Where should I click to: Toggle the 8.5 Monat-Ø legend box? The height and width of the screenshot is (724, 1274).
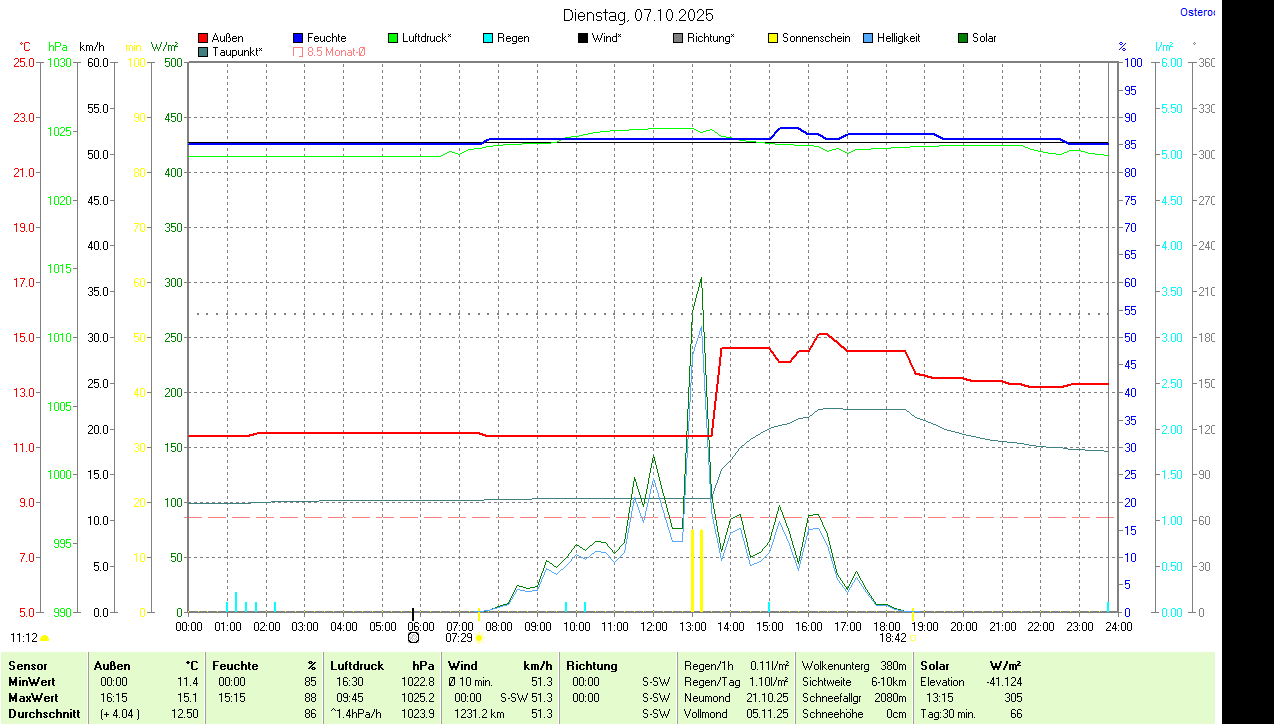(x=298, y=51)
